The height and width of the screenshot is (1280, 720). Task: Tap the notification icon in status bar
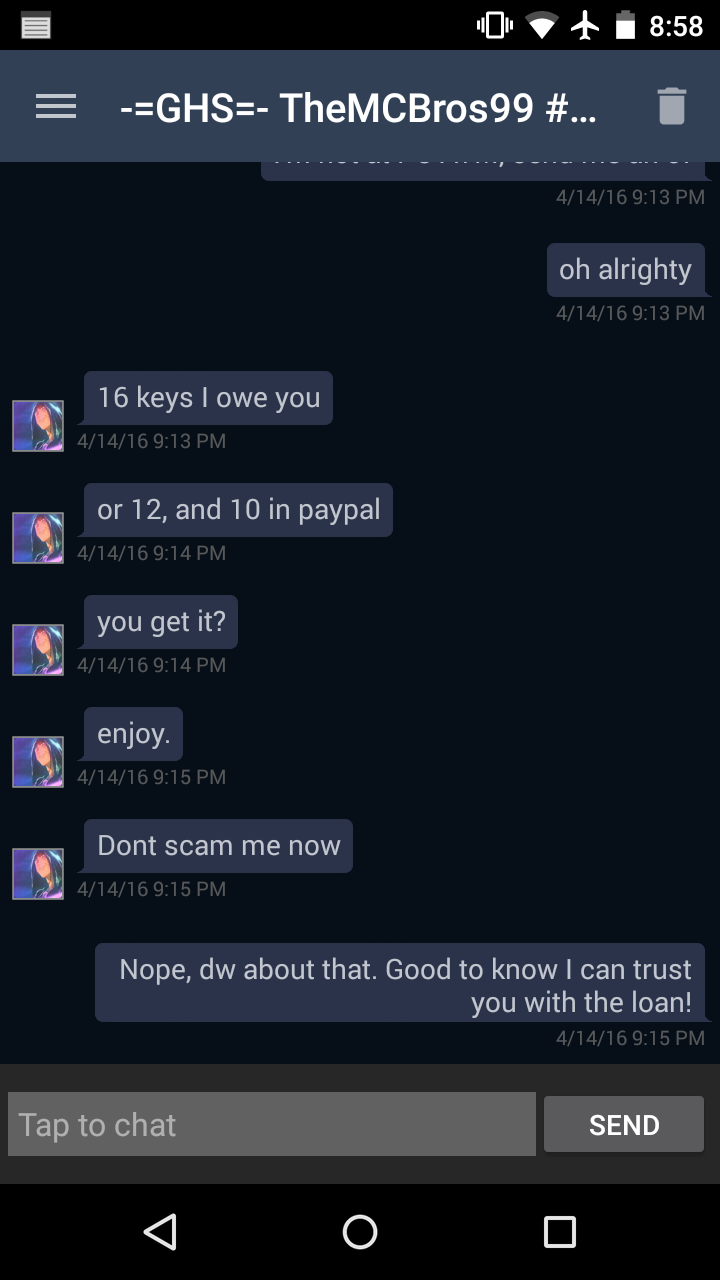(x=36, y=26)
